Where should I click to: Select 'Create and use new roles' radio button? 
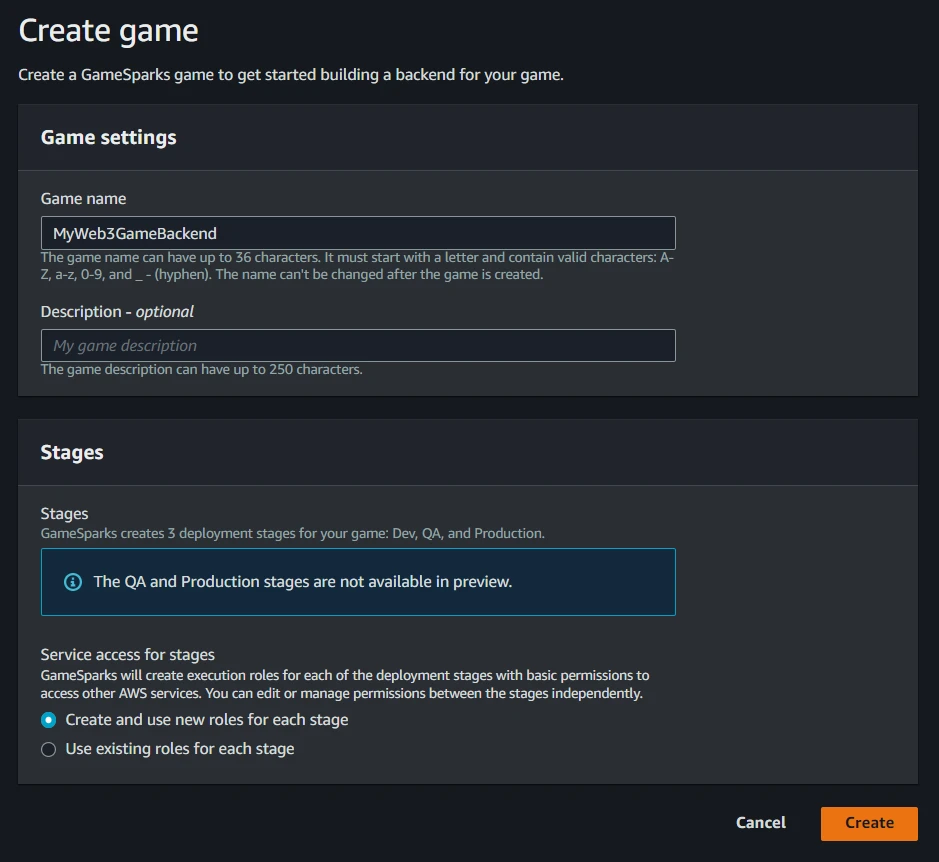[48, 720]
